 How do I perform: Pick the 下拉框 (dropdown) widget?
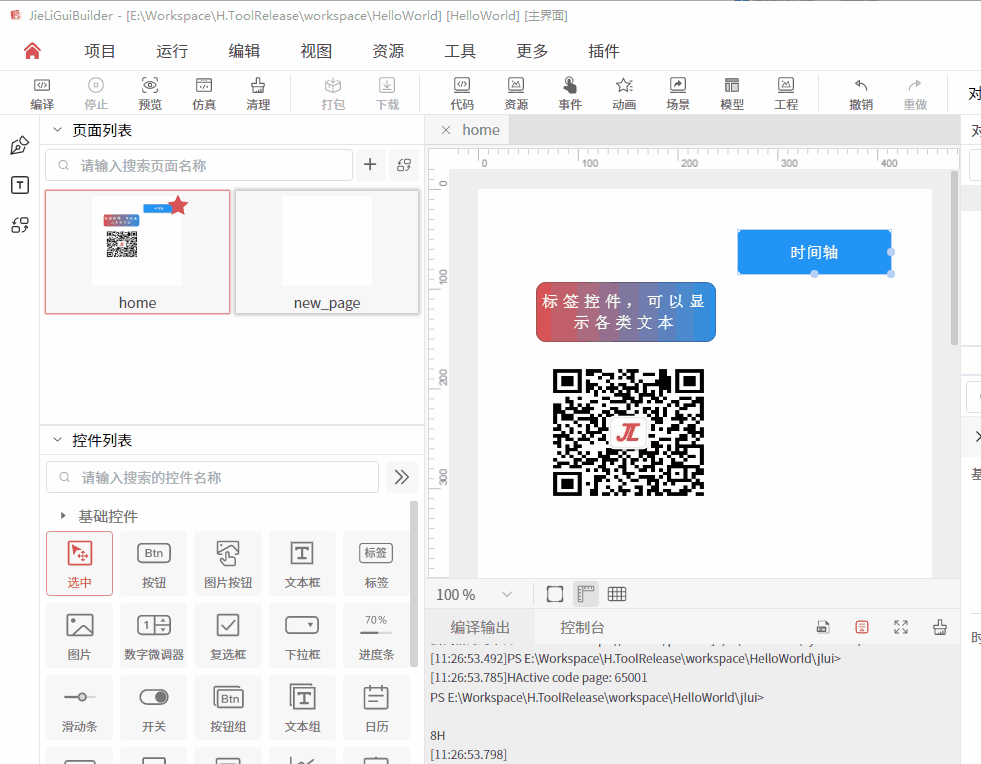coord(302,635)
